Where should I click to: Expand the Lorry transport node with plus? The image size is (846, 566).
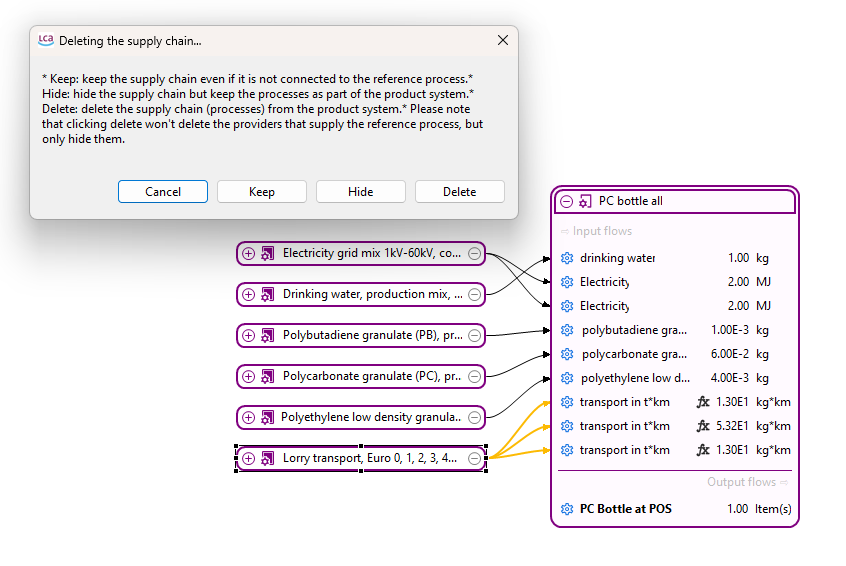tap(249, 459)
